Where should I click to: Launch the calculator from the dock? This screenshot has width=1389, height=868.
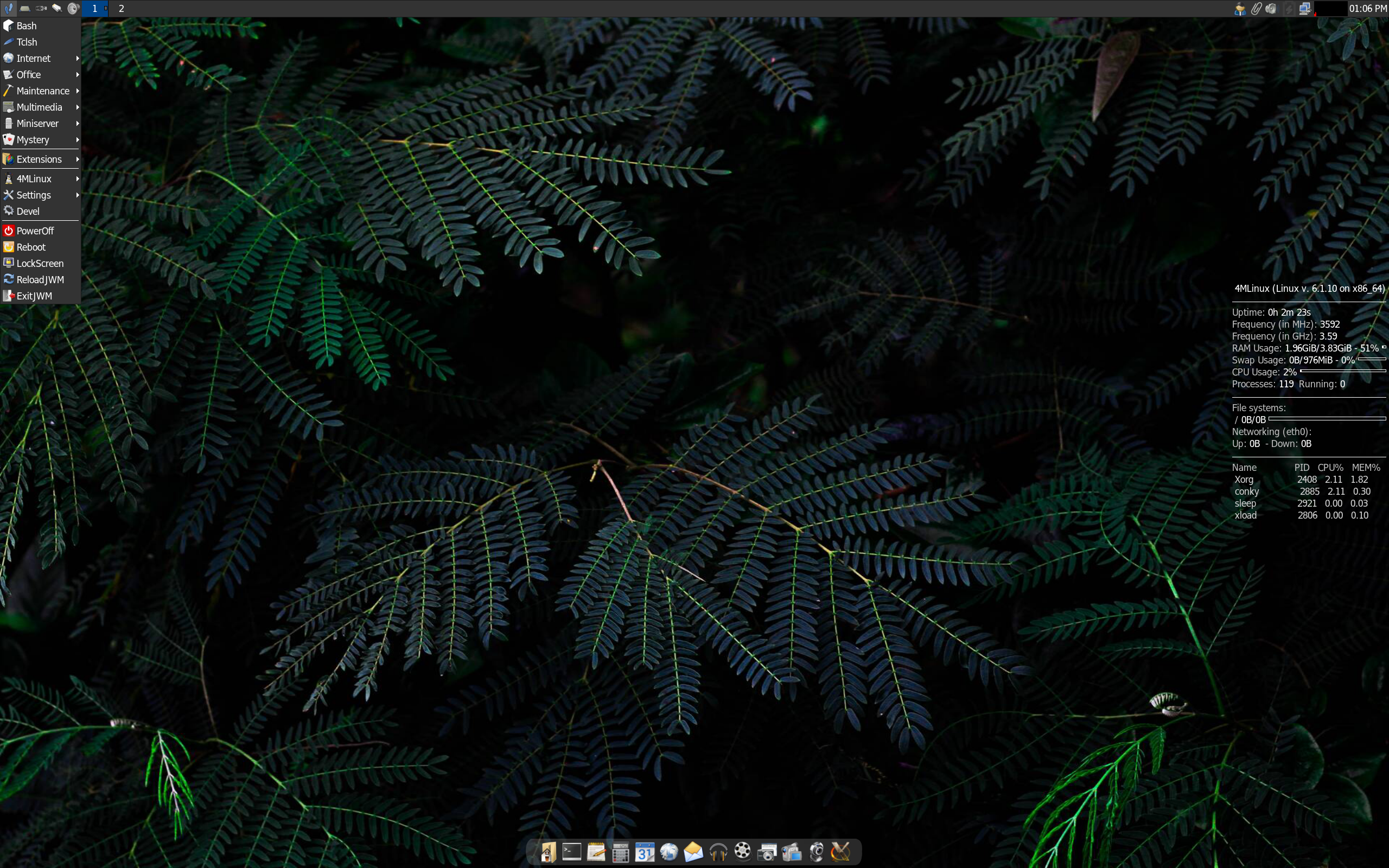pyautogui.click(x=621, y=852)
